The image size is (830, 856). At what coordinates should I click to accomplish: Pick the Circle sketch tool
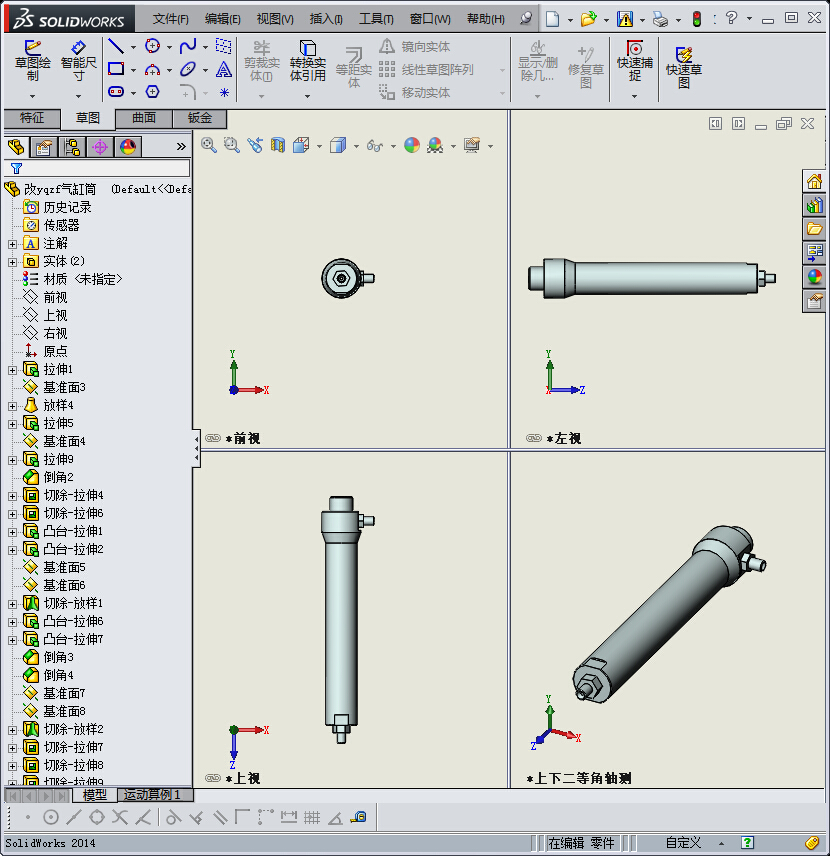coord(152,46)
